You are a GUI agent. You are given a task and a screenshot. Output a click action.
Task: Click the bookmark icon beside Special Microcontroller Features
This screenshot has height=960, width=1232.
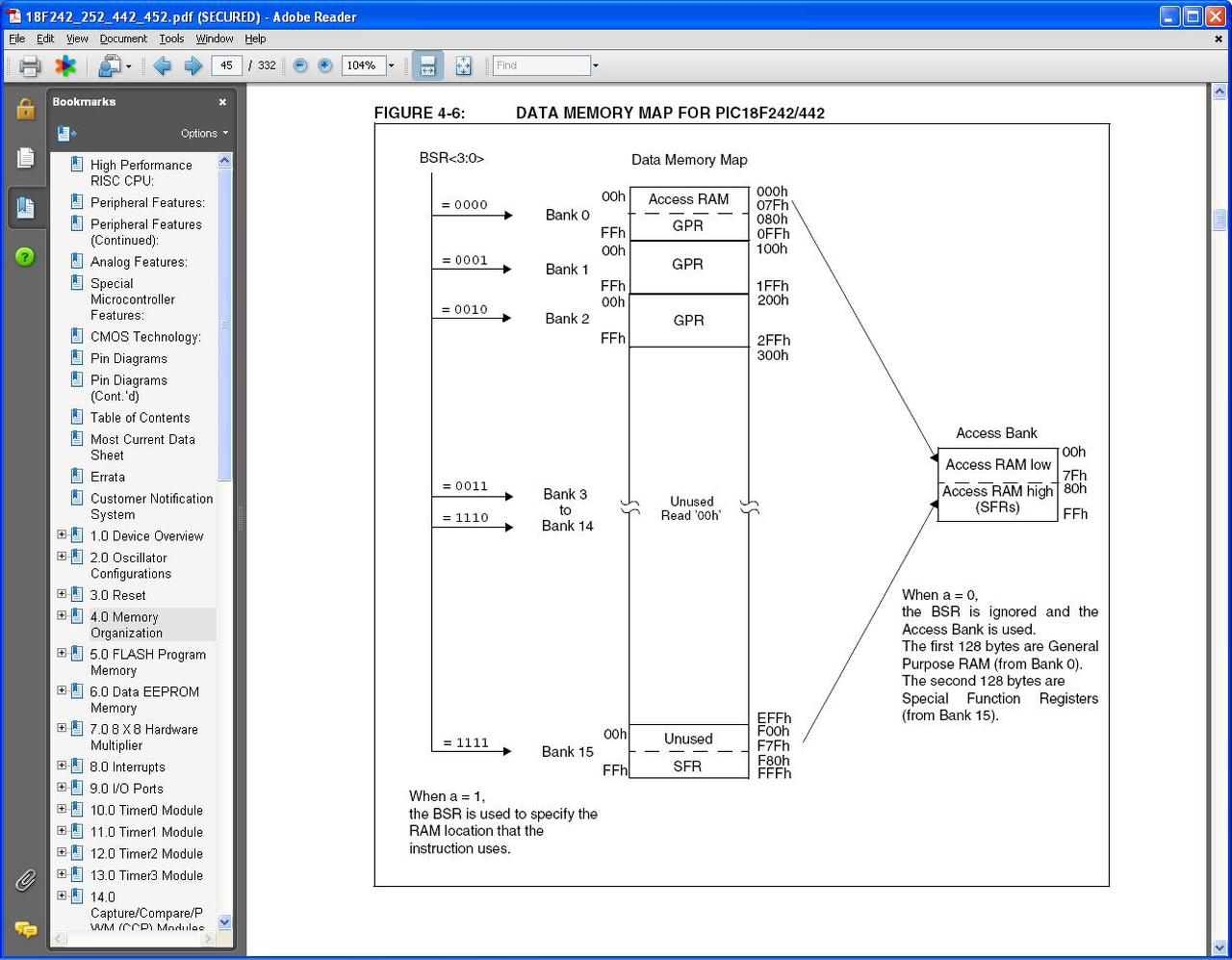pos(77,282)
